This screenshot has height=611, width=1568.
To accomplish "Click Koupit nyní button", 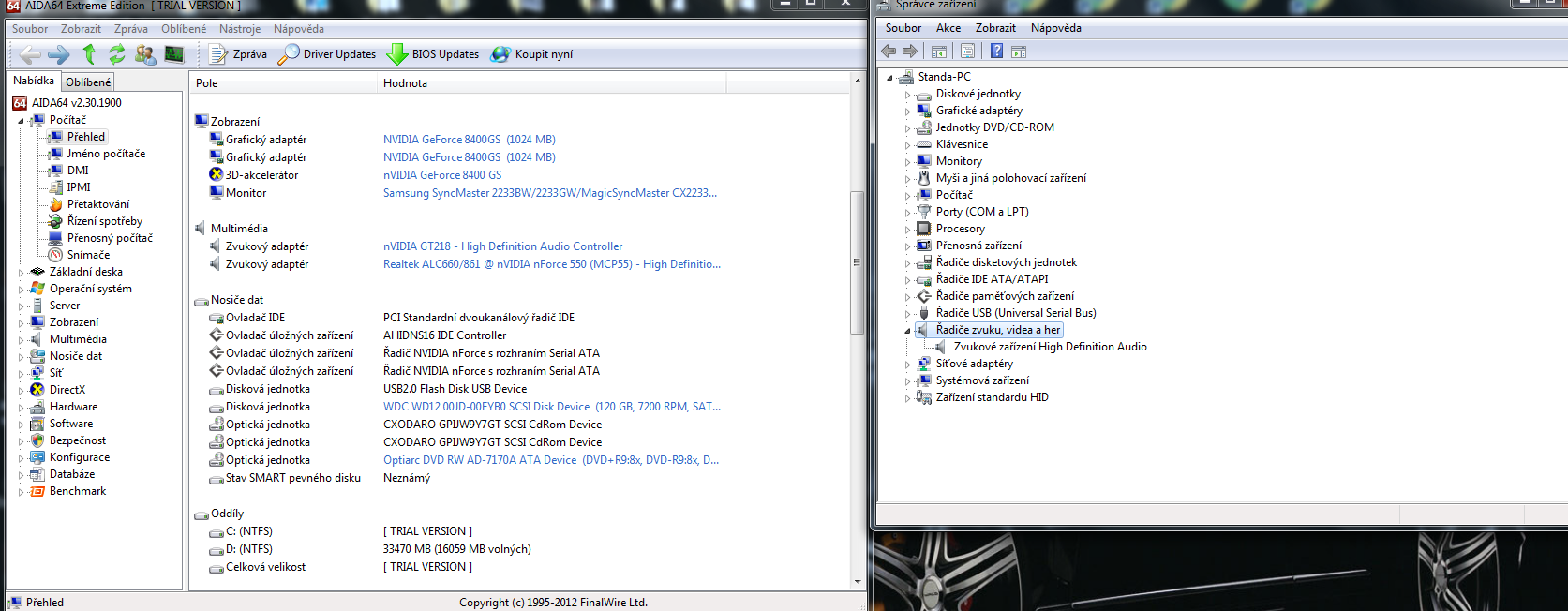I will [x=532, y=54].
